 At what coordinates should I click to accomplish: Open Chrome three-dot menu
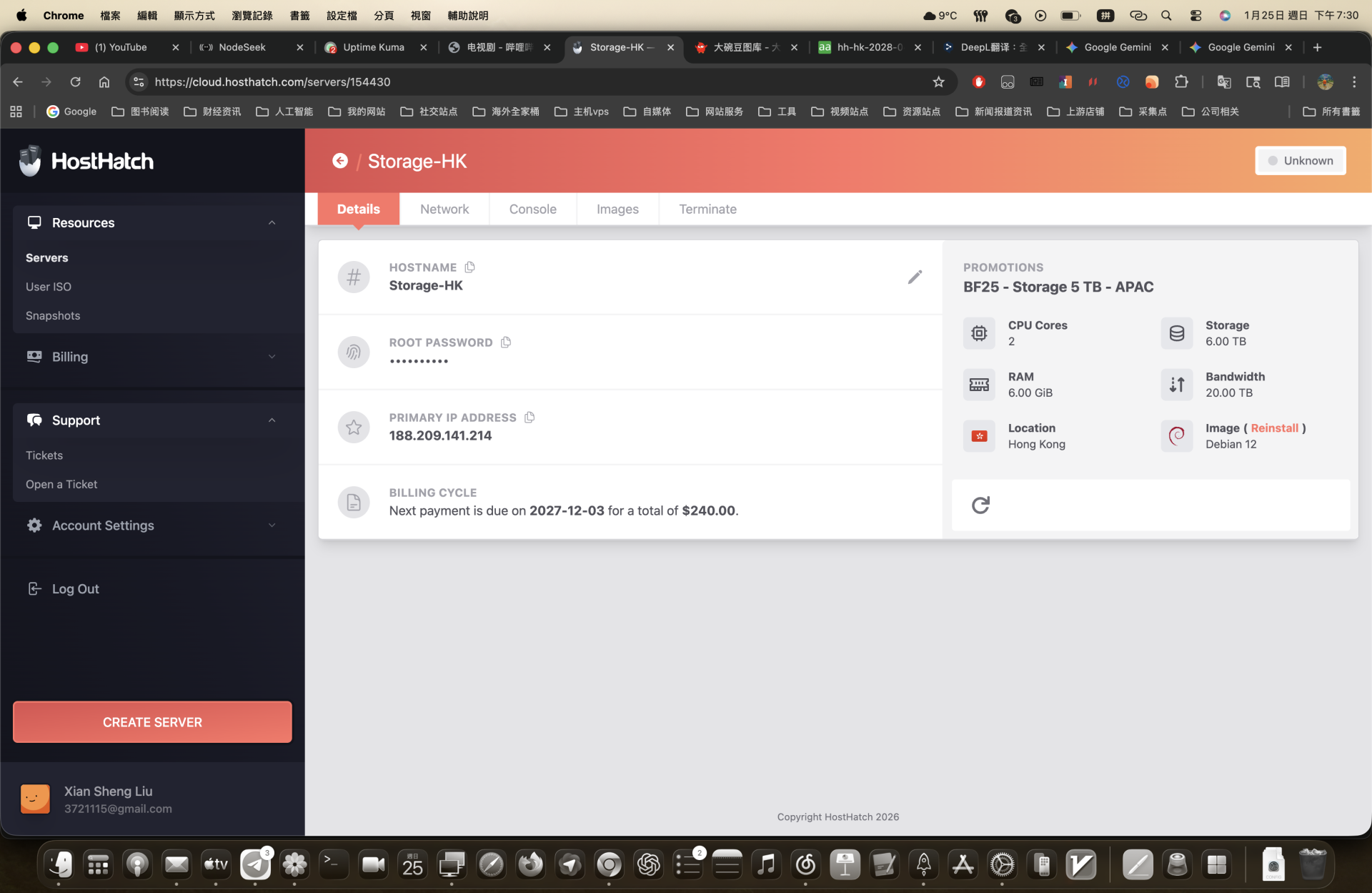click(1354, 82)
